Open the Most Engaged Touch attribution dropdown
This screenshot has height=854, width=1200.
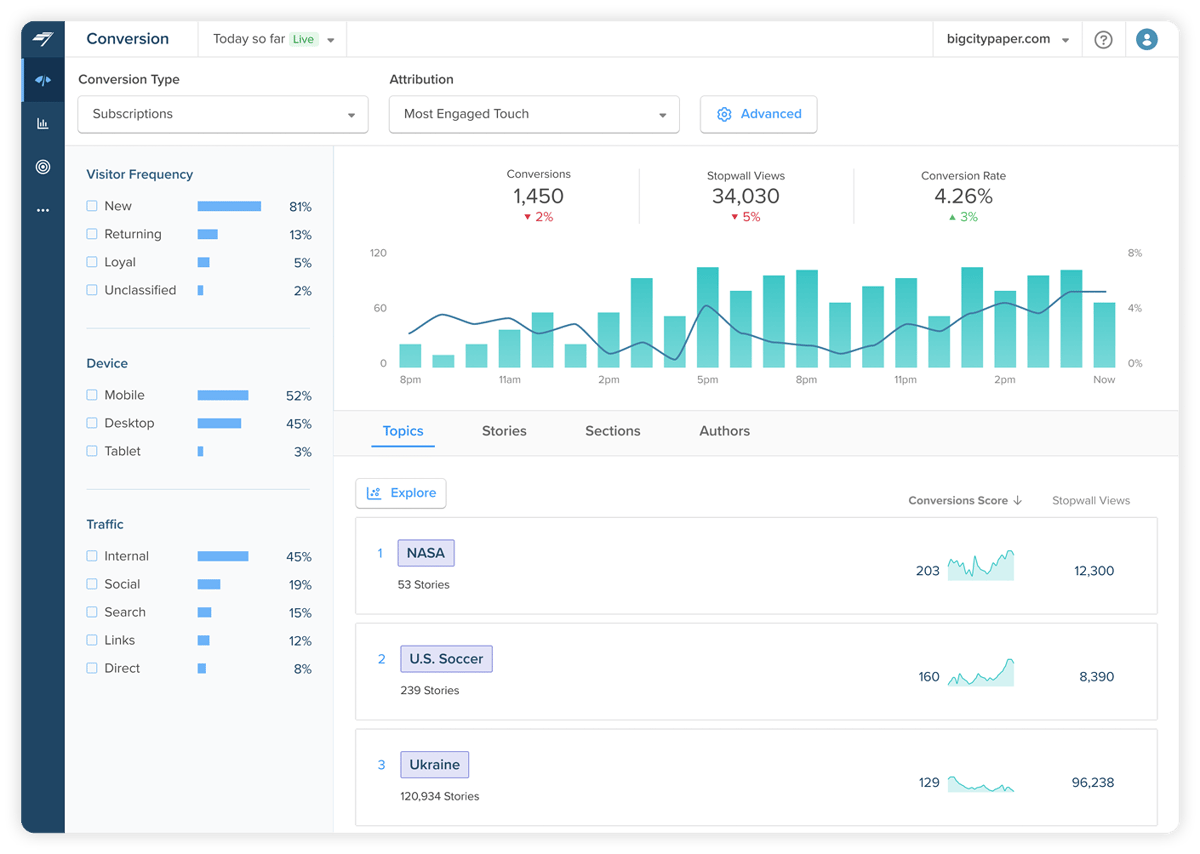click(533, 114)
